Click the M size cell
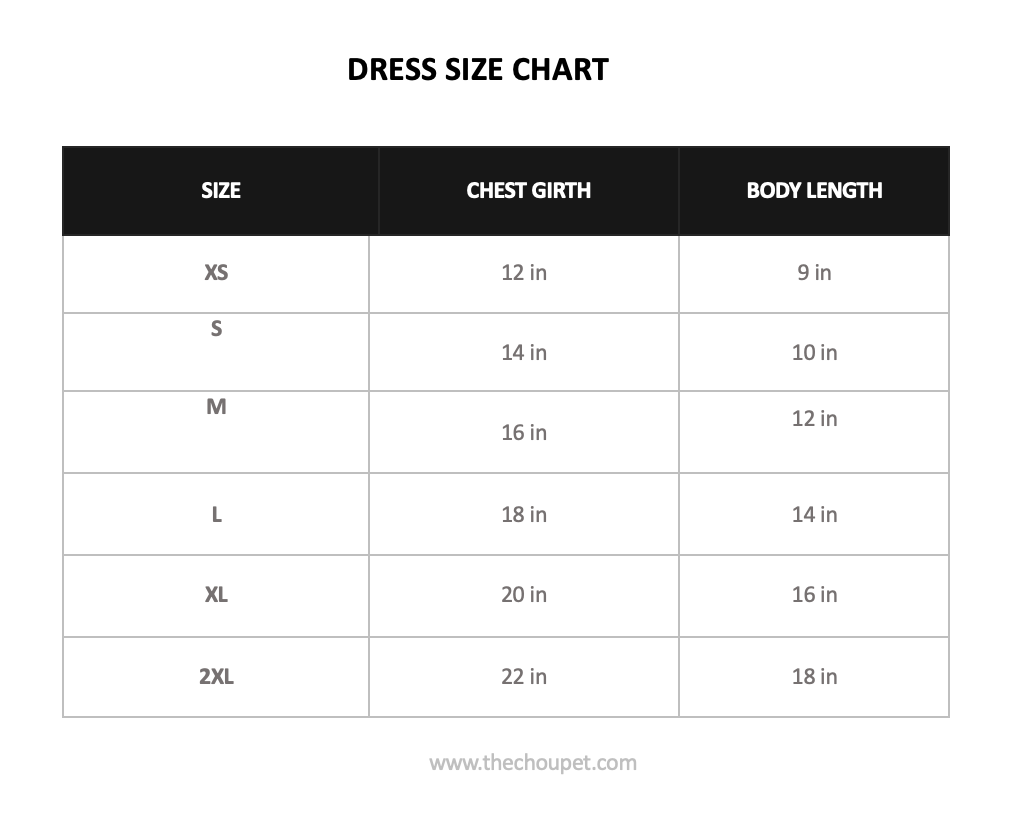Viewport: 1024px width, 814px height. click(216, 407)
